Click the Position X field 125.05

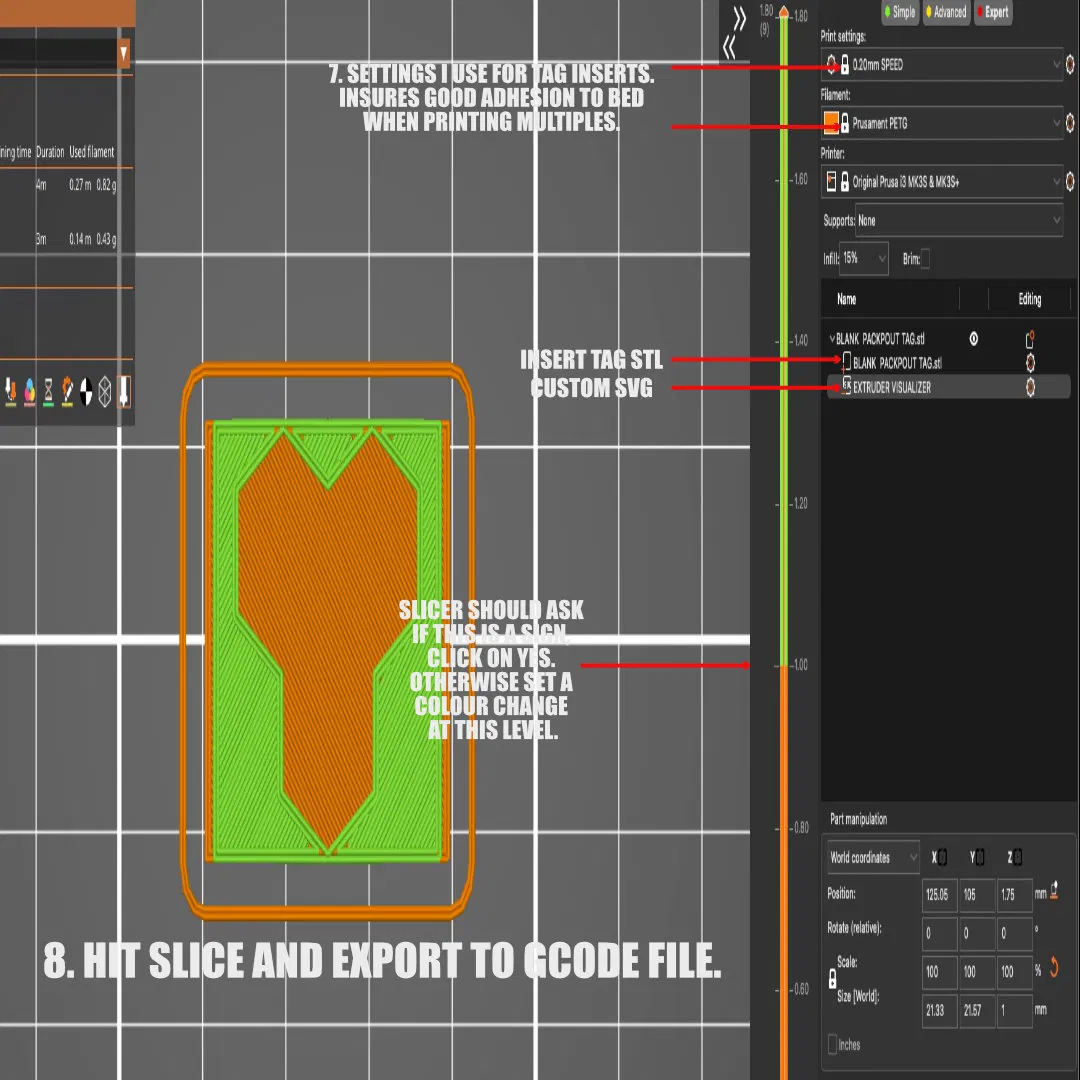click(x=939, y=895)
